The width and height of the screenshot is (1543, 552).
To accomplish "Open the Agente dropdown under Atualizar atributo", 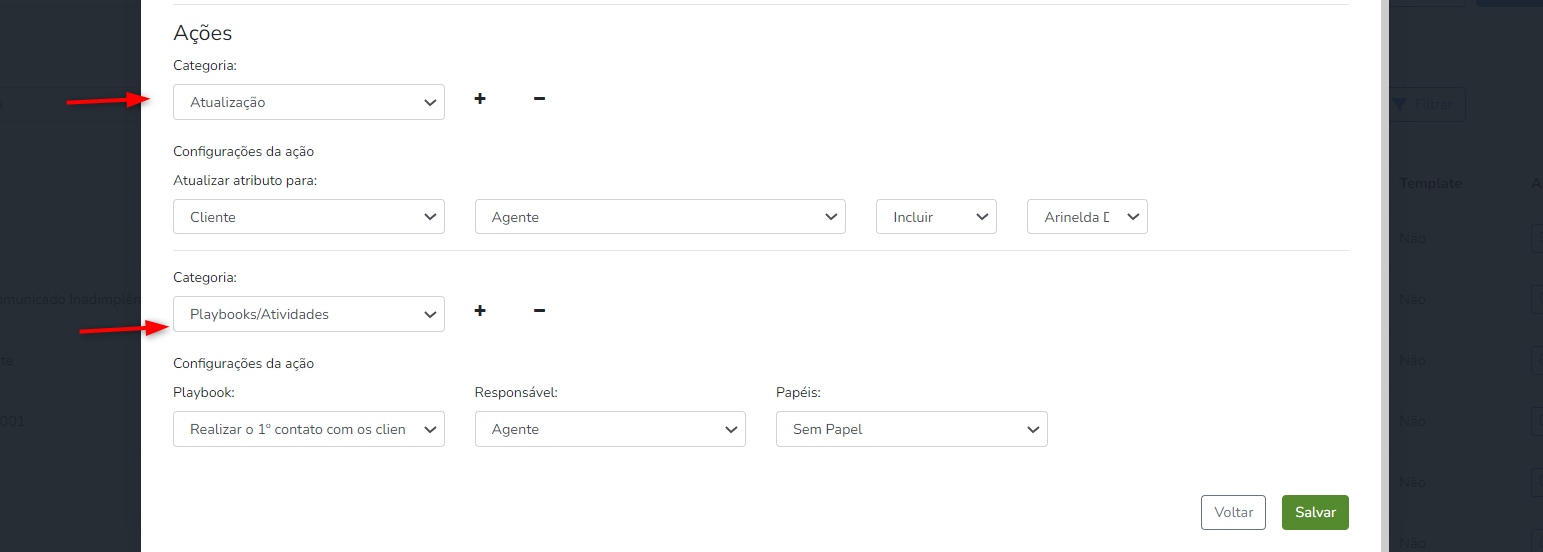I will [x=660, y=217].
